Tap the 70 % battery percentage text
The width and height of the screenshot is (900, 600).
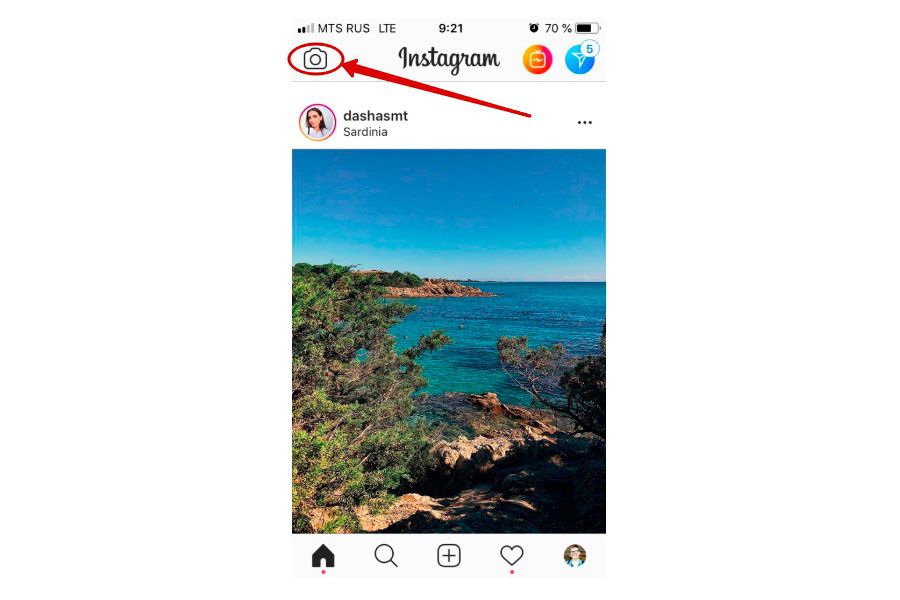[558, 28]
